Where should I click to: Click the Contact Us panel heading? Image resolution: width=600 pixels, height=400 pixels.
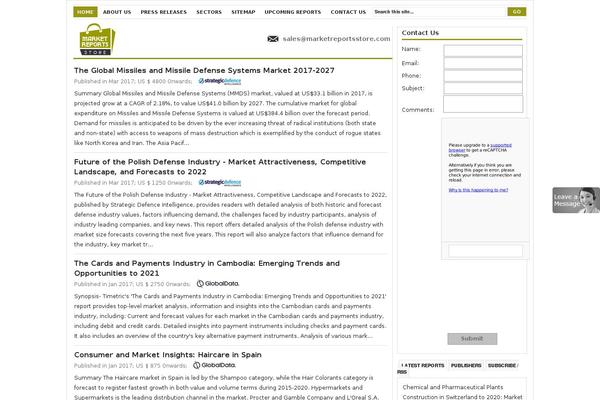(x=420, y=33)
